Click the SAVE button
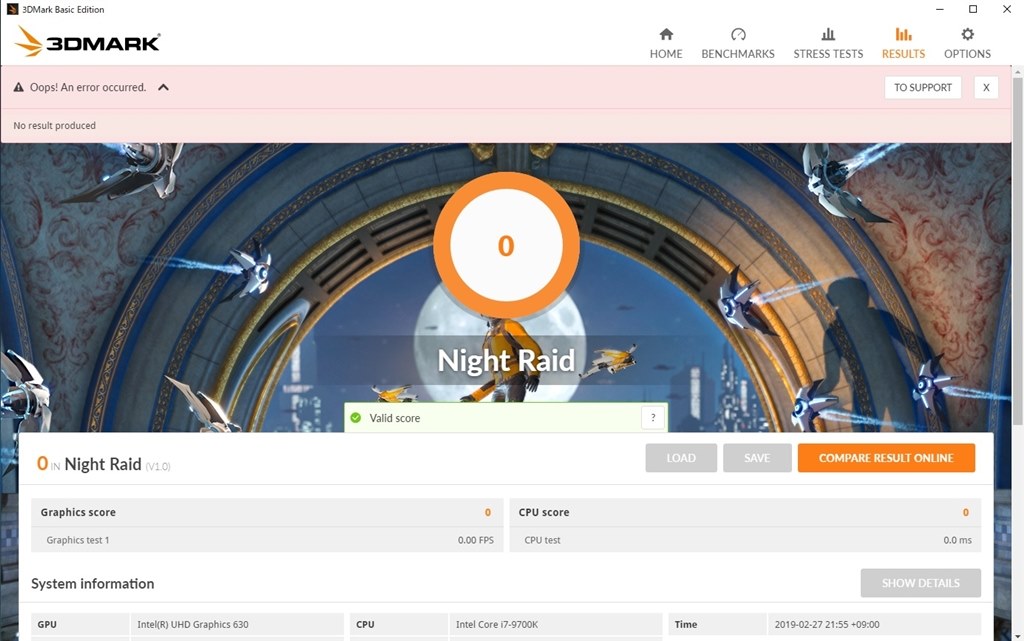Image resolution: width=1024 pixels, height=641 pixels. 757,458
